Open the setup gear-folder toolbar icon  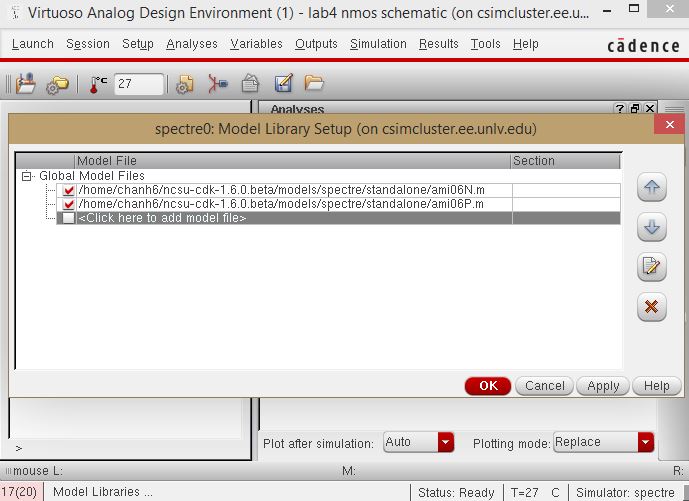[58, 84]
